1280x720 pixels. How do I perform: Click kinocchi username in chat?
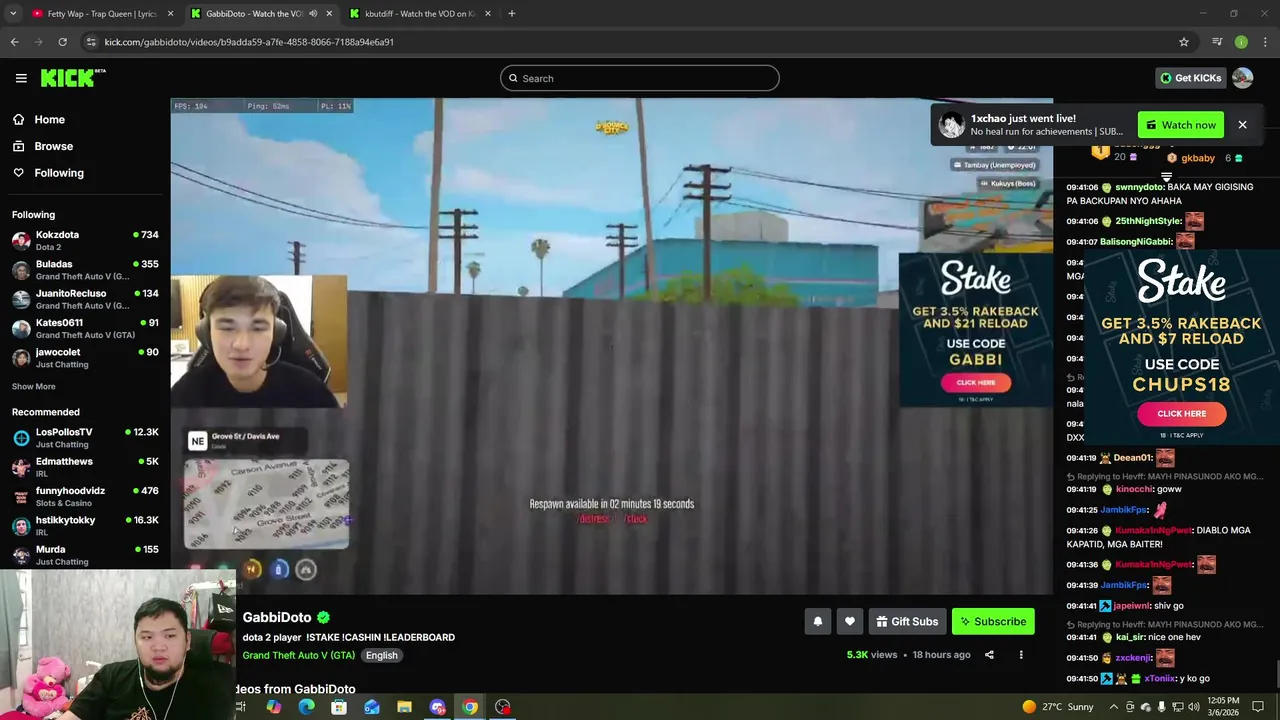(1134, 490)
